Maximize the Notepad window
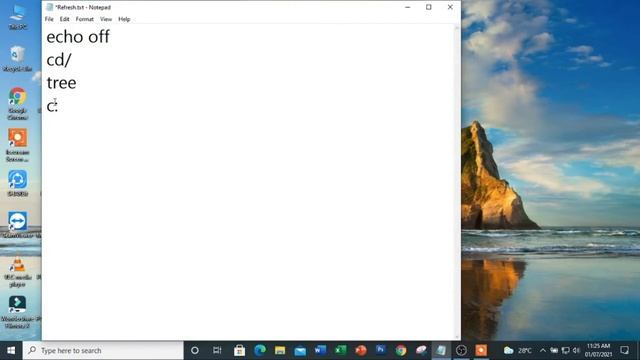 pos(429,7)
